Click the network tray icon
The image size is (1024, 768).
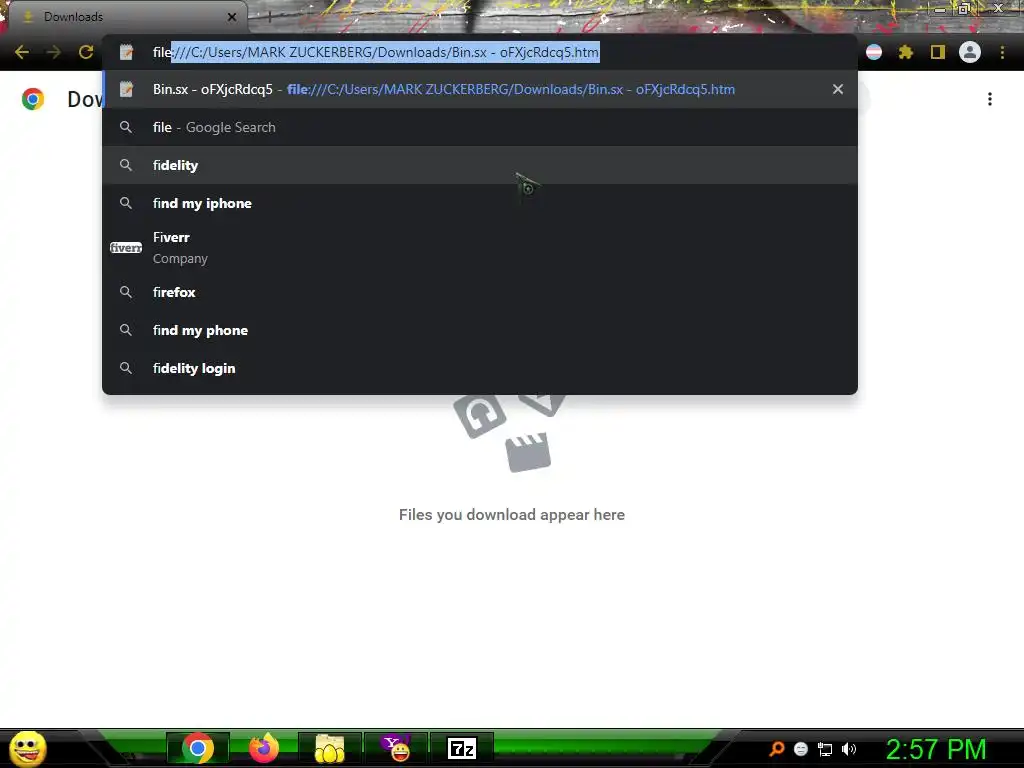[x=825, y=749]
